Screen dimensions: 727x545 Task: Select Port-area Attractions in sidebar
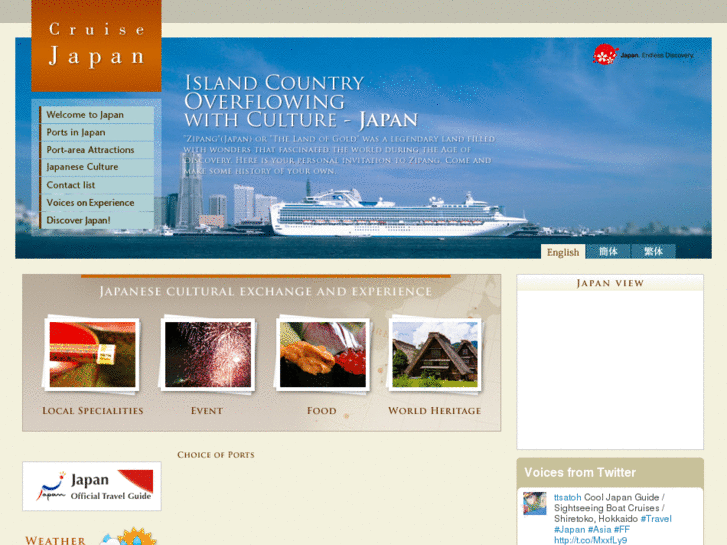coord(97,150)
